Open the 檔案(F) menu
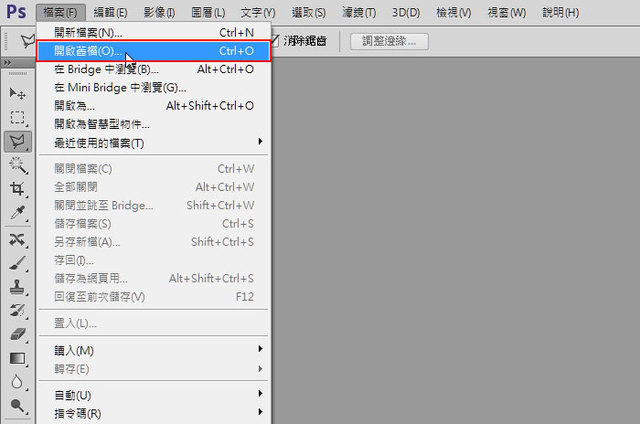Image resolution: width=640 pixels, height=424 pixels. pos(60,13)
